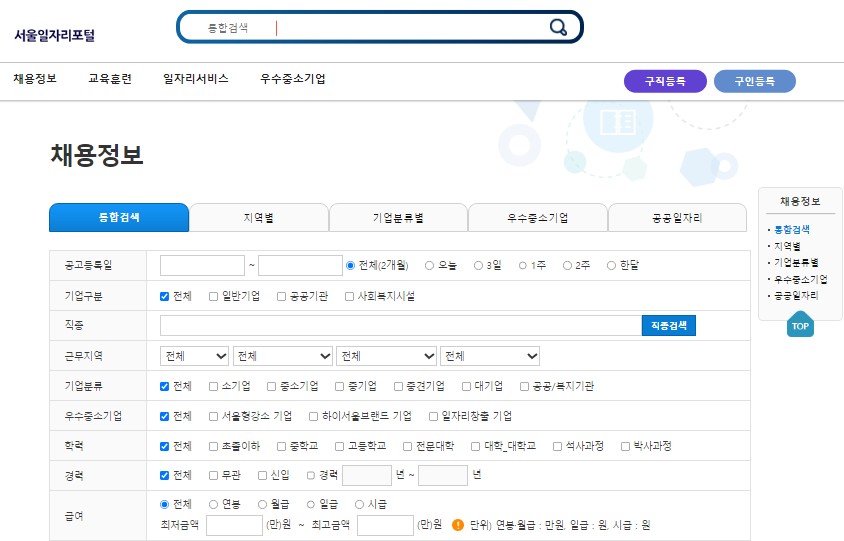
Task: Open 지역별 link in side panel
Action: point(787,246)
